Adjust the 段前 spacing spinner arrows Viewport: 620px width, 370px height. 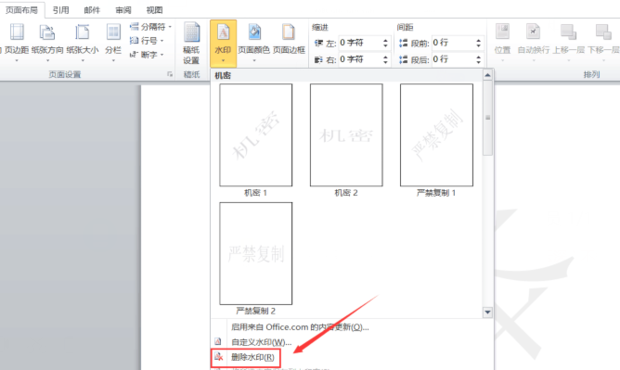[478, 43]
